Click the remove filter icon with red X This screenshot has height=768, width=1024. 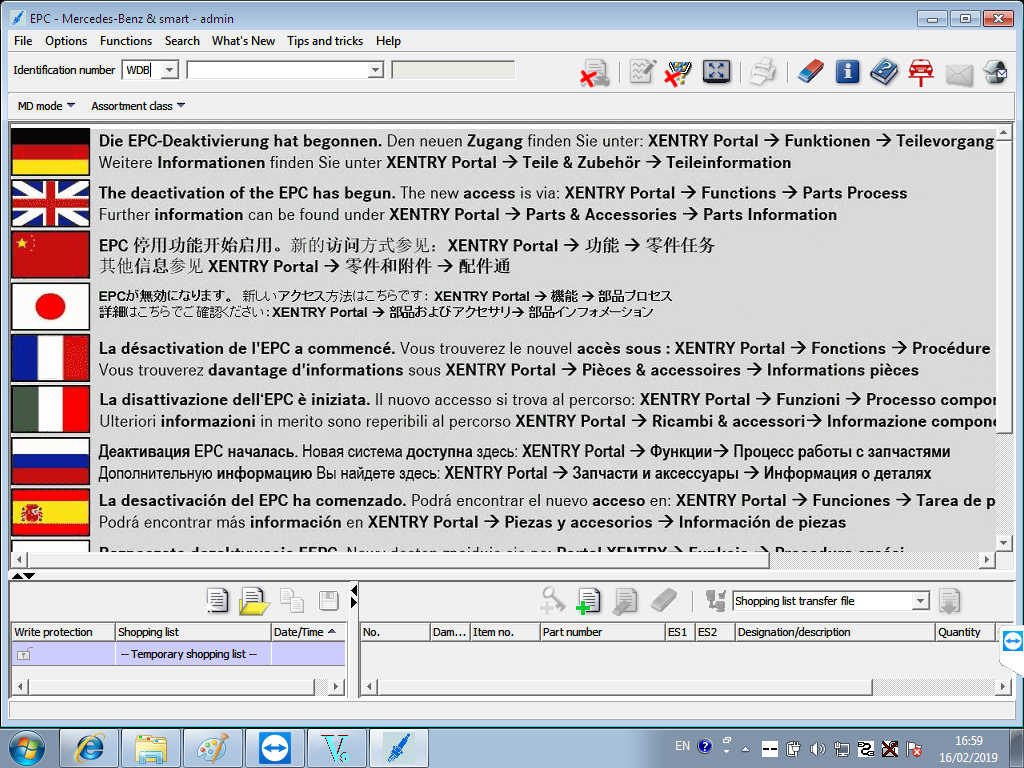(x=677, y=72)
